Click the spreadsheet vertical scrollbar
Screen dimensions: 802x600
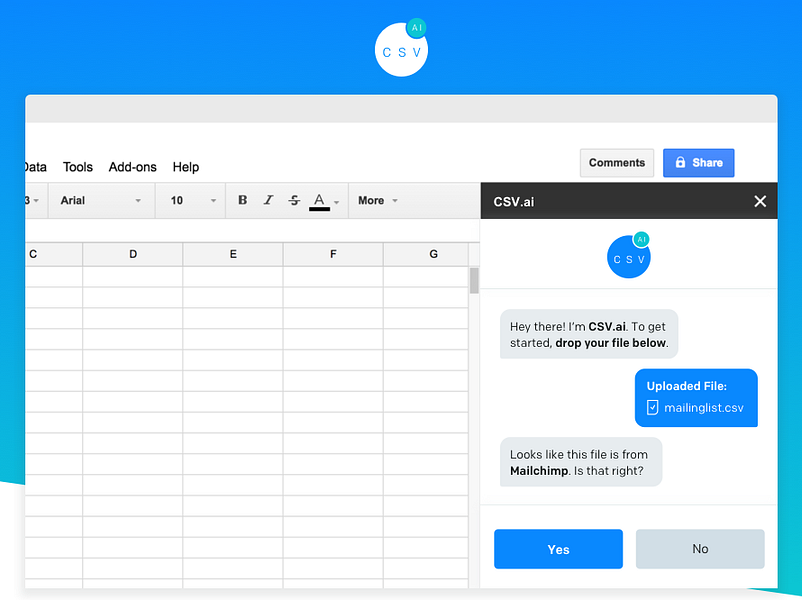472,280
